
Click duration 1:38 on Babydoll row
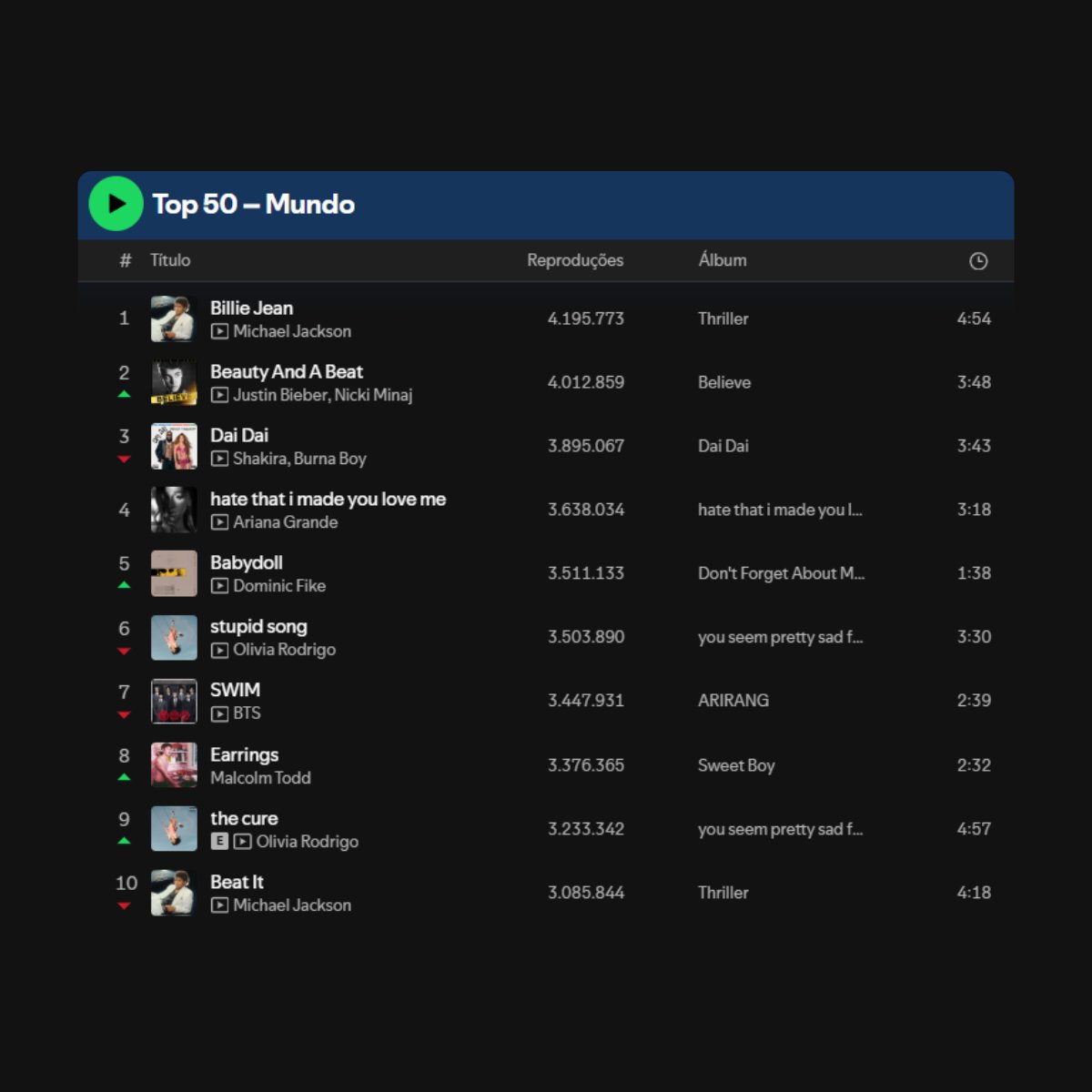pyautogui.click(x=974, y=573)
